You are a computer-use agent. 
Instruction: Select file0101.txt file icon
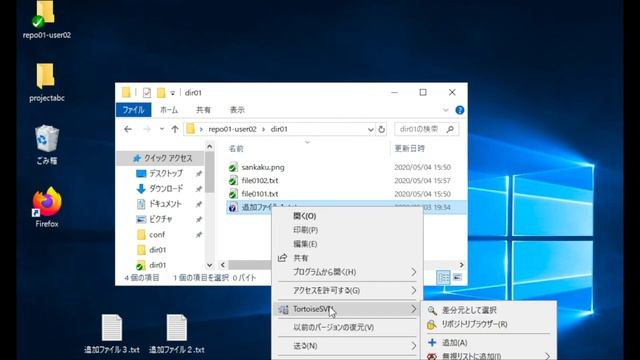coord(233,194)
